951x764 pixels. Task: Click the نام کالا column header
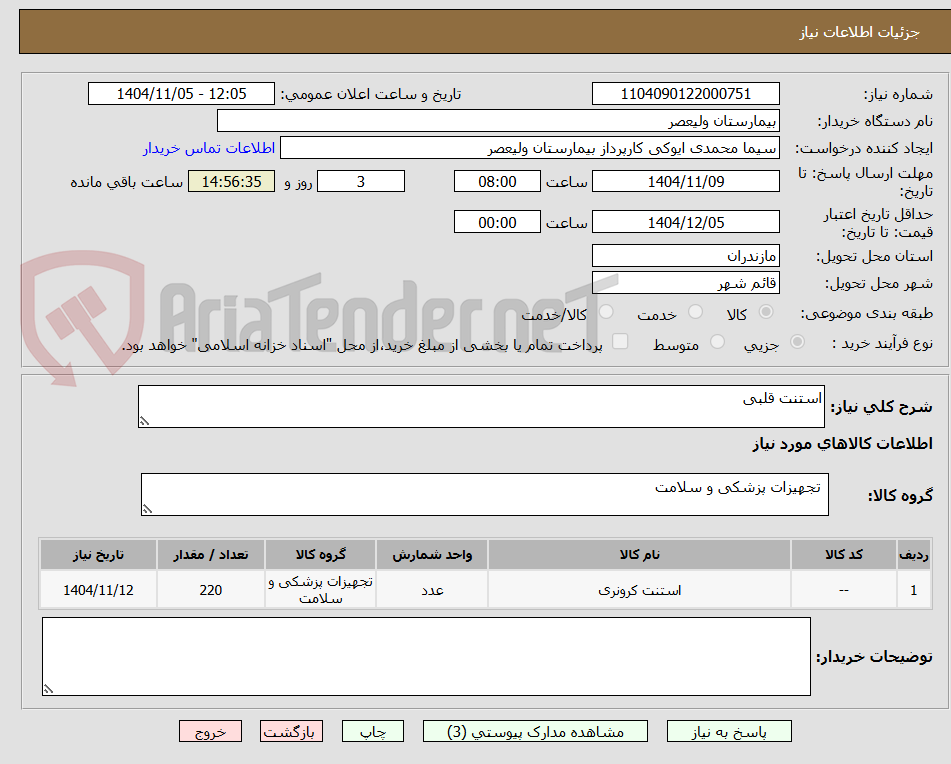[x=639, y=554]
